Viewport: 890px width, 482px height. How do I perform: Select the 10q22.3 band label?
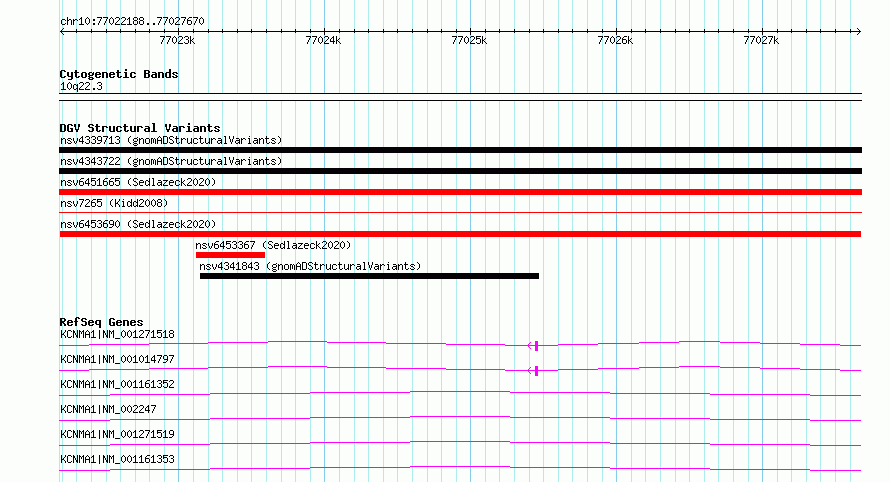(x=81, y=86)
